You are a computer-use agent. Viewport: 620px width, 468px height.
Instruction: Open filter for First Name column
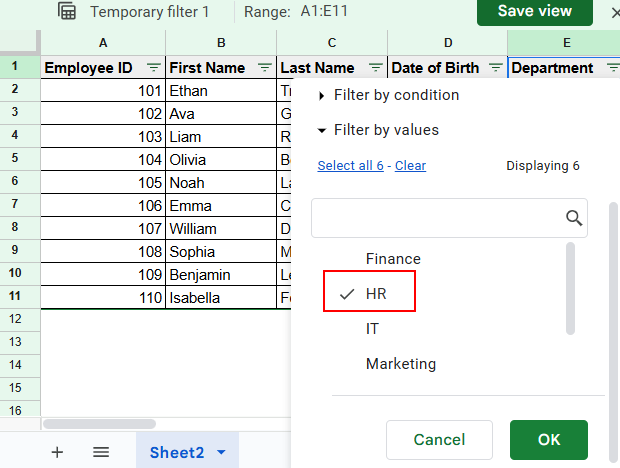click(x=264, y=68)
